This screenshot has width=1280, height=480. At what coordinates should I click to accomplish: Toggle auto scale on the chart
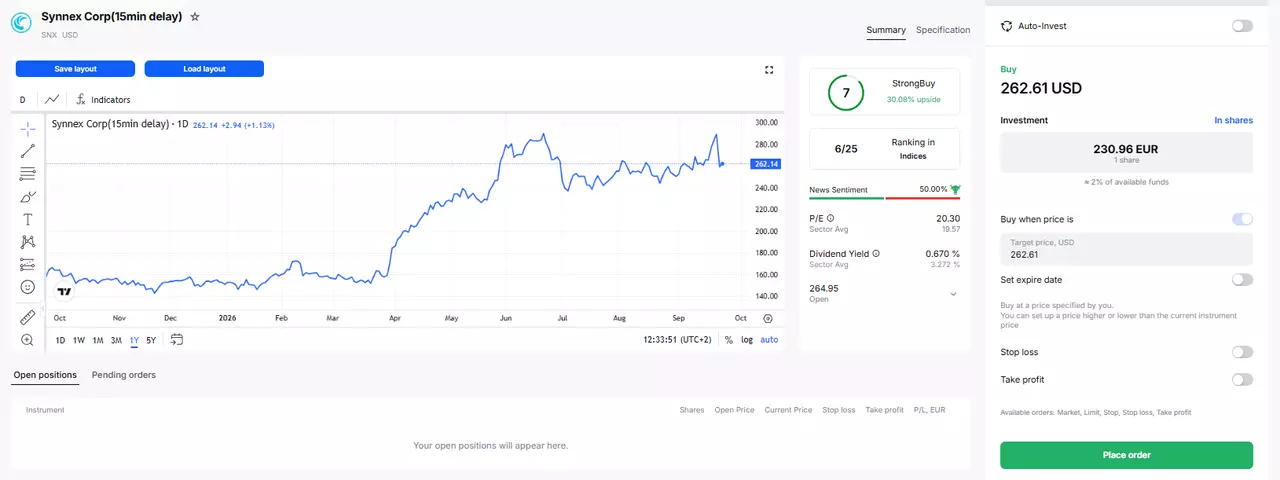coord(769,340)
